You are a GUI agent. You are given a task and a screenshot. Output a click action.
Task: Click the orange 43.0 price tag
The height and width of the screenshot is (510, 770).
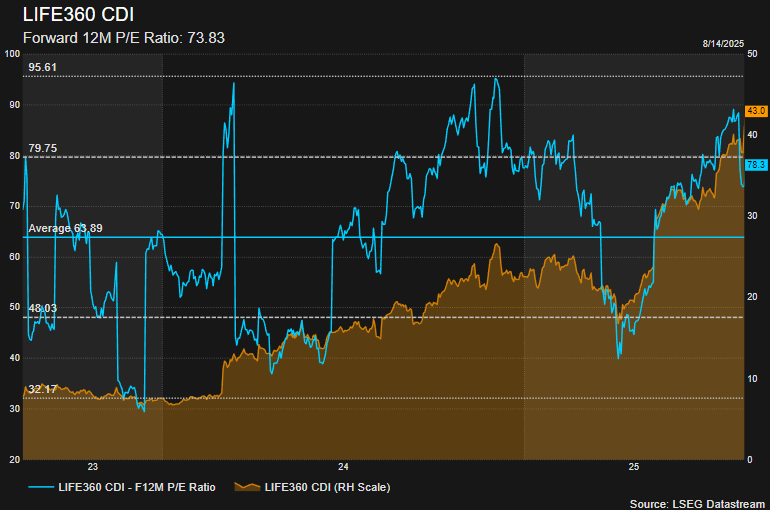coord(756,111)
